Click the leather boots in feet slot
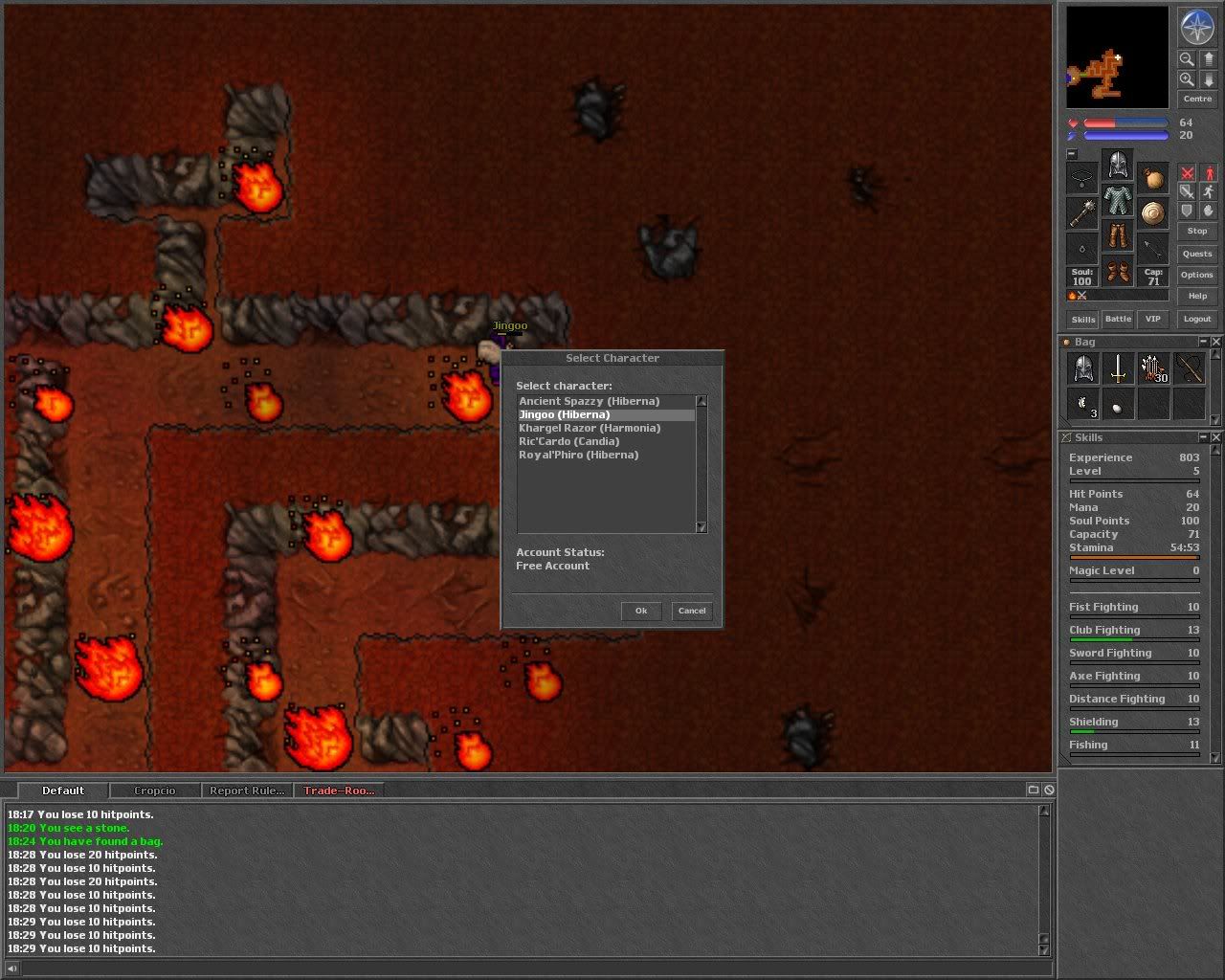This screenshot has height=980, width=1225. pyautogui.click(x=1118, y=272)
